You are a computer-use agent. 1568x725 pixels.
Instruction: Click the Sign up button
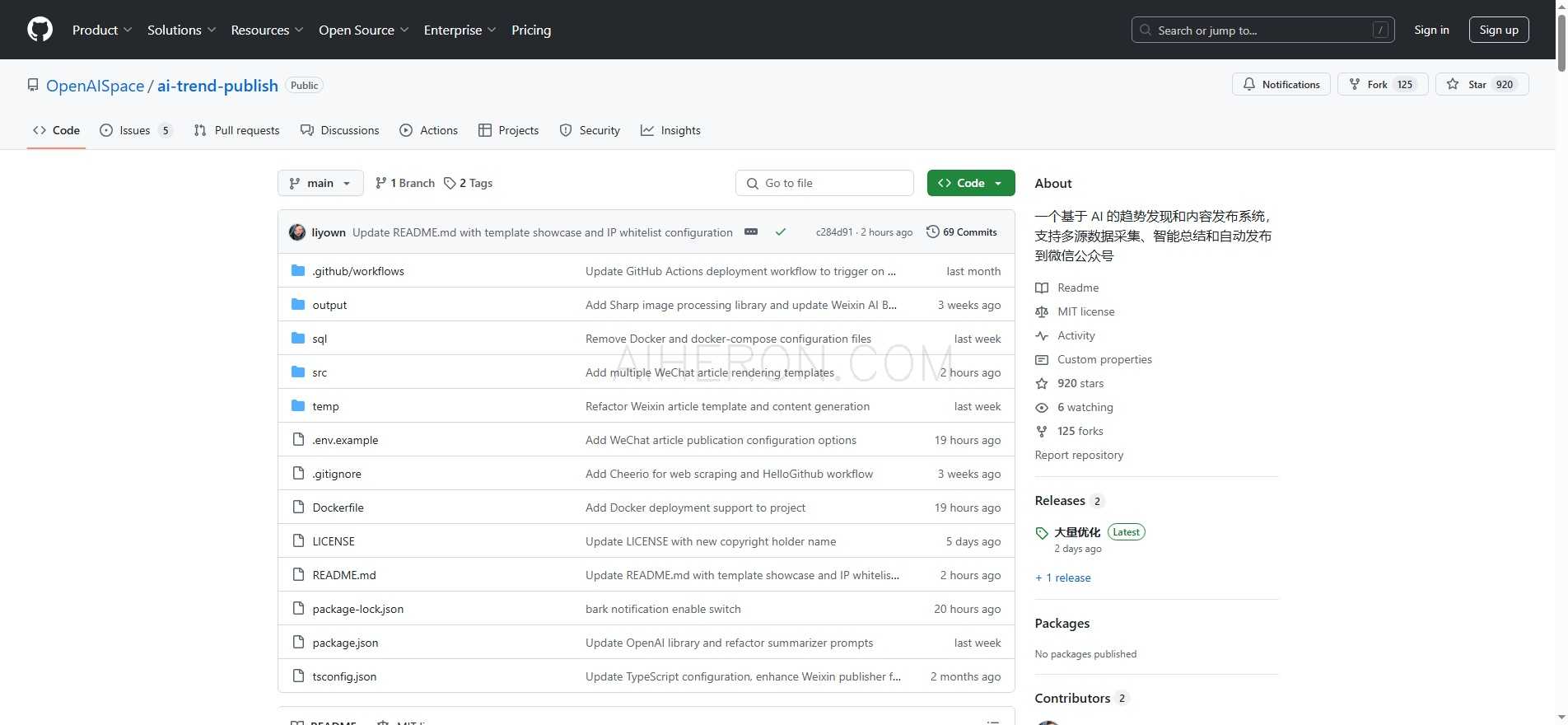1499,30
